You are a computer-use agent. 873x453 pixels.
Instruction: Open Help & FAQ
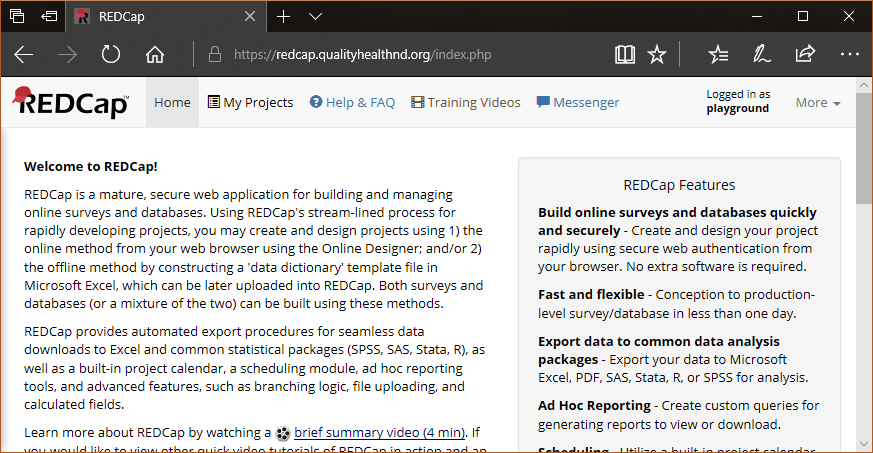click(352, 102)
